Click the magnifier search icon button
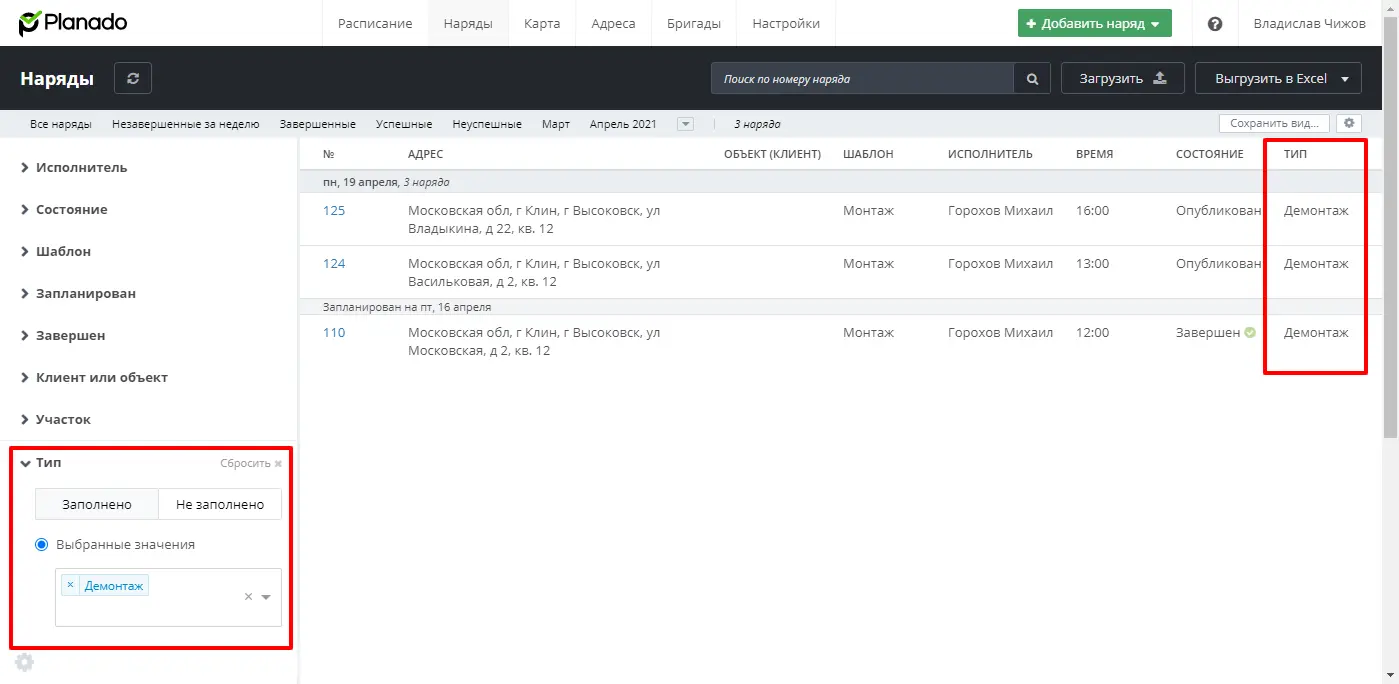 click(x=1032, y=78)
